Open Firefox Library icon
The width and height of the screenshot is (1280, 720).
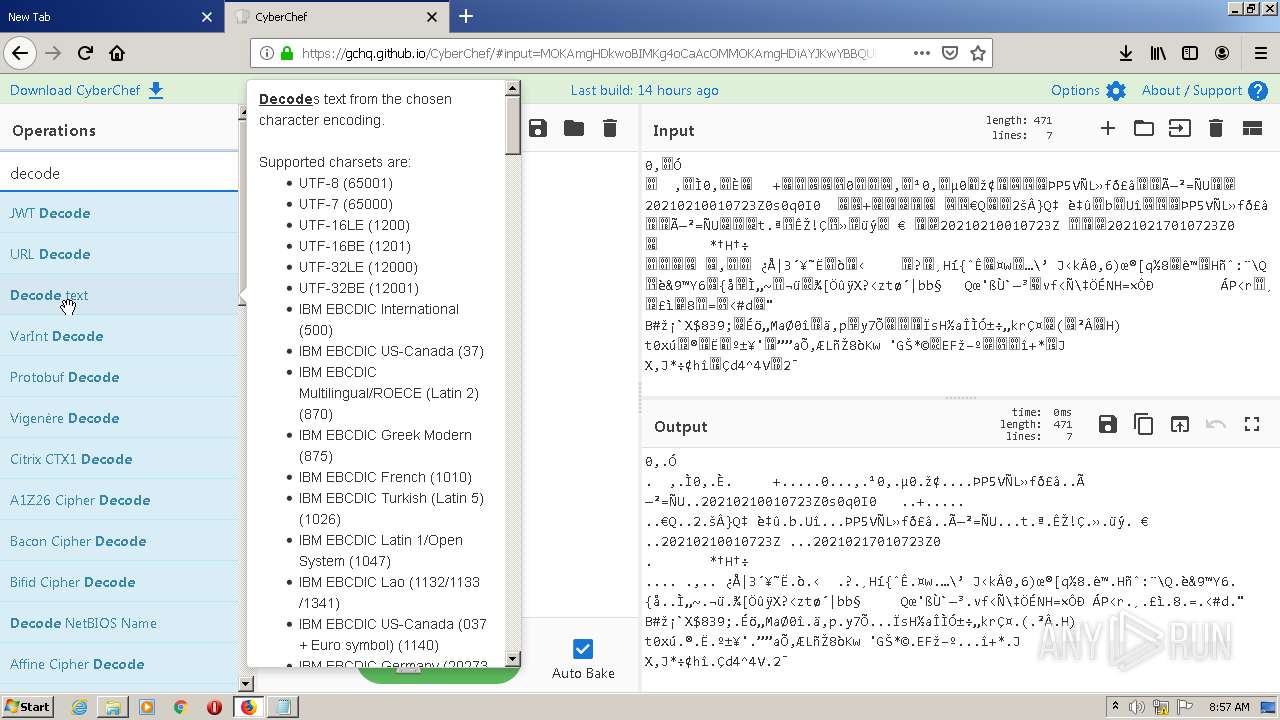point(1158,53)
